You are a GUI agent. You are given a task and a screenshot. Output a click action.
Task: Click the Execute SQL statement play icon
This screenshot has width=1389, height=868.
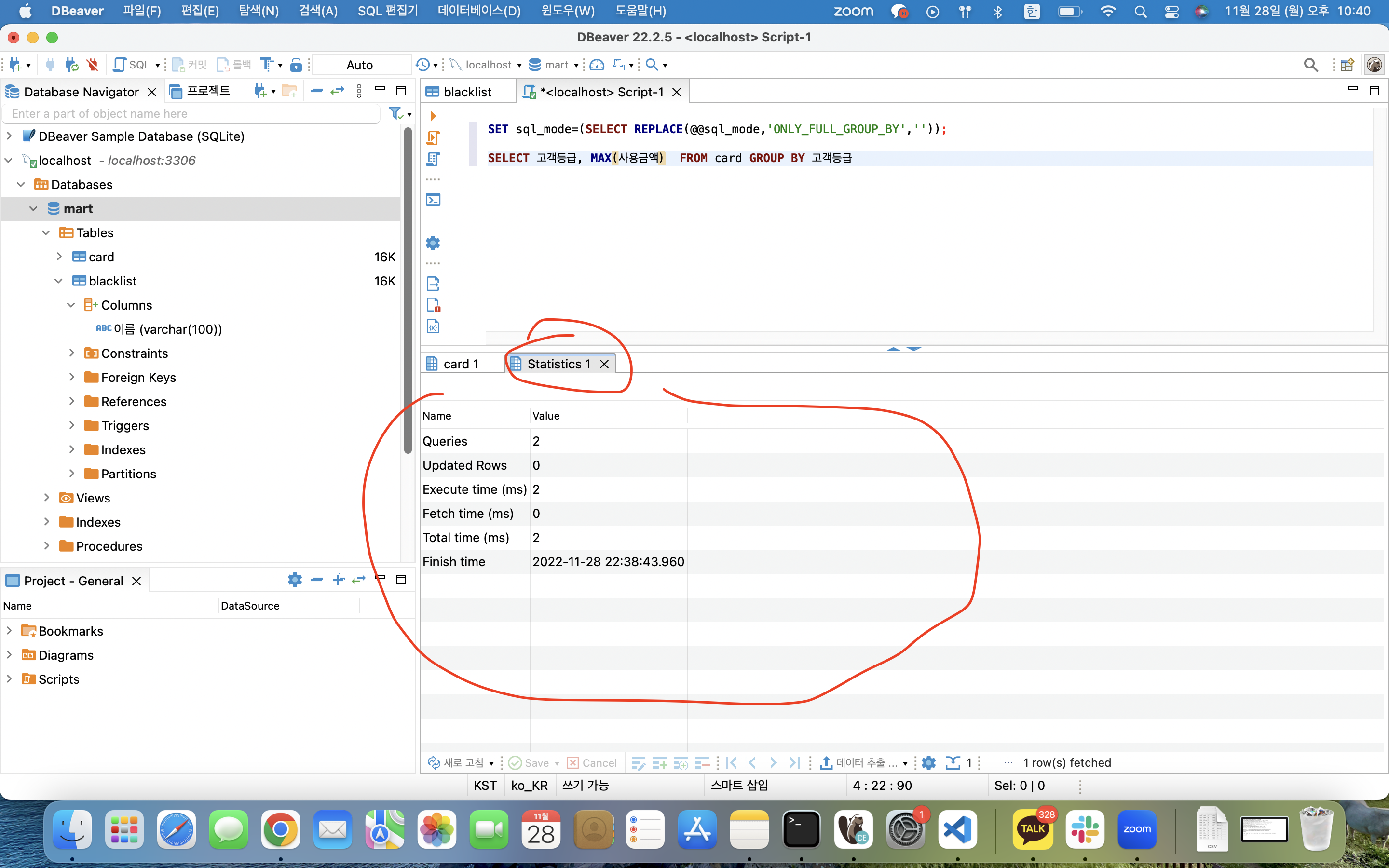(433, 117)
